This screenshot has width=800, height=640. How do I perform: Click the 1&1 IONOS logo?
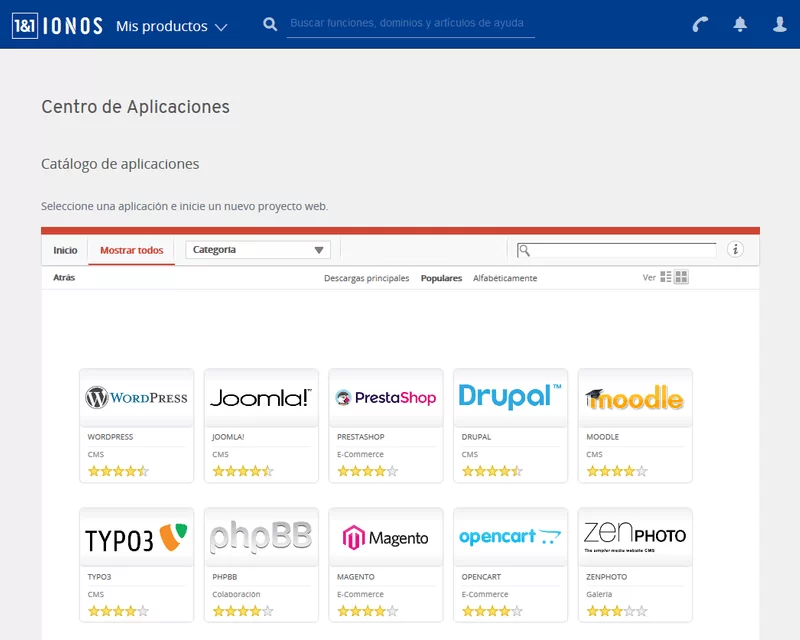pyautogui.click(x=57, y=26)
